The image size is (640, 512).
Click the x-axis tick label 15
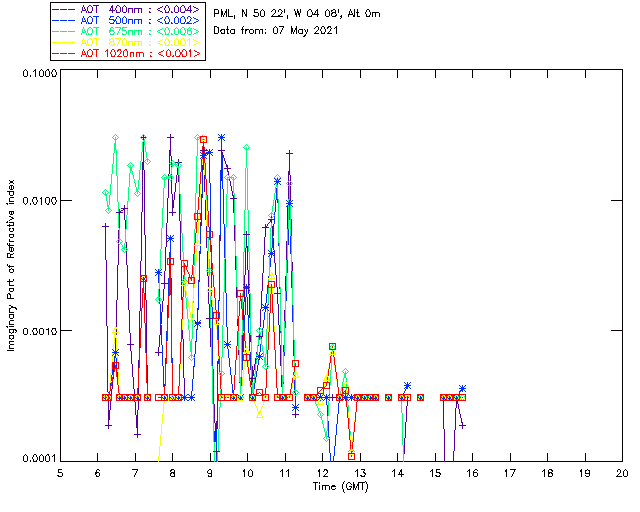(435, 473)
